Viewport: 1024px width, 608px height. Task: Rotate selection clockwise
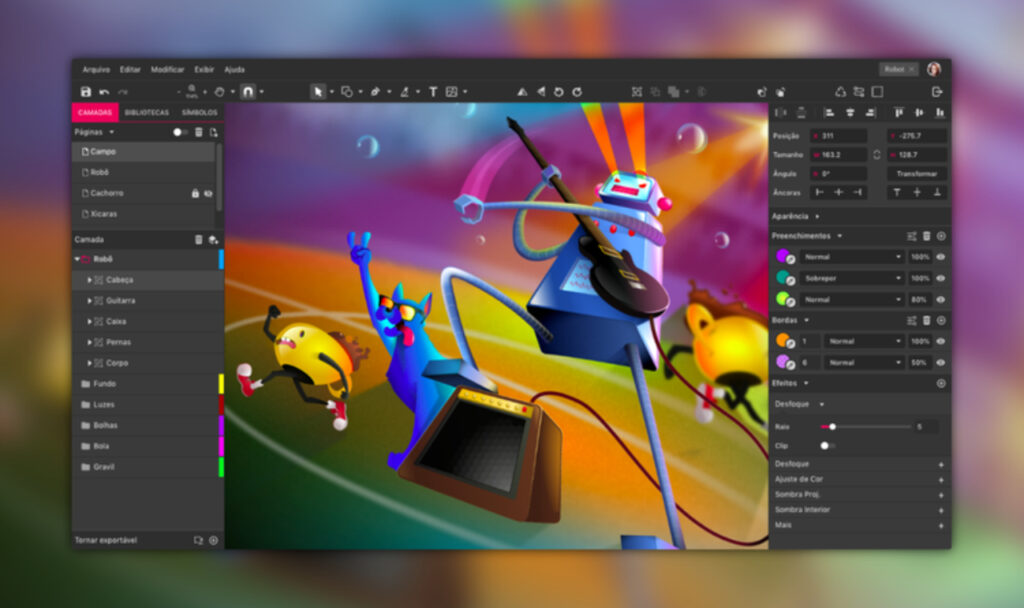[577, 92]
